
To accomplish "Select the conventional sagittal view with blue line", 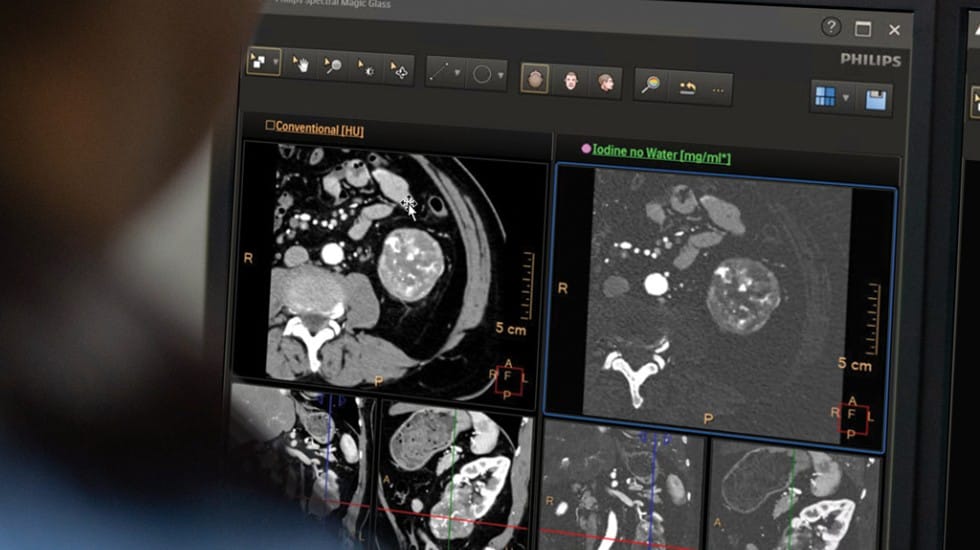I will coord(301,466).
